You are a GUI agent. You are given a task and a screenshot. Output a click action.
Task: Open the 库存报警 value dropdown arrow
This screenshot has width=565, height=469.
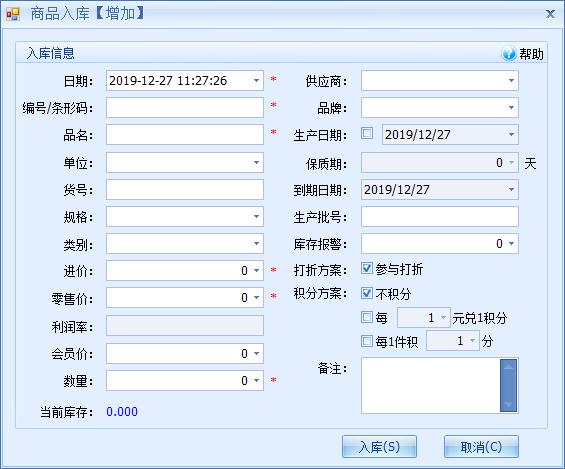coord(511,244)
